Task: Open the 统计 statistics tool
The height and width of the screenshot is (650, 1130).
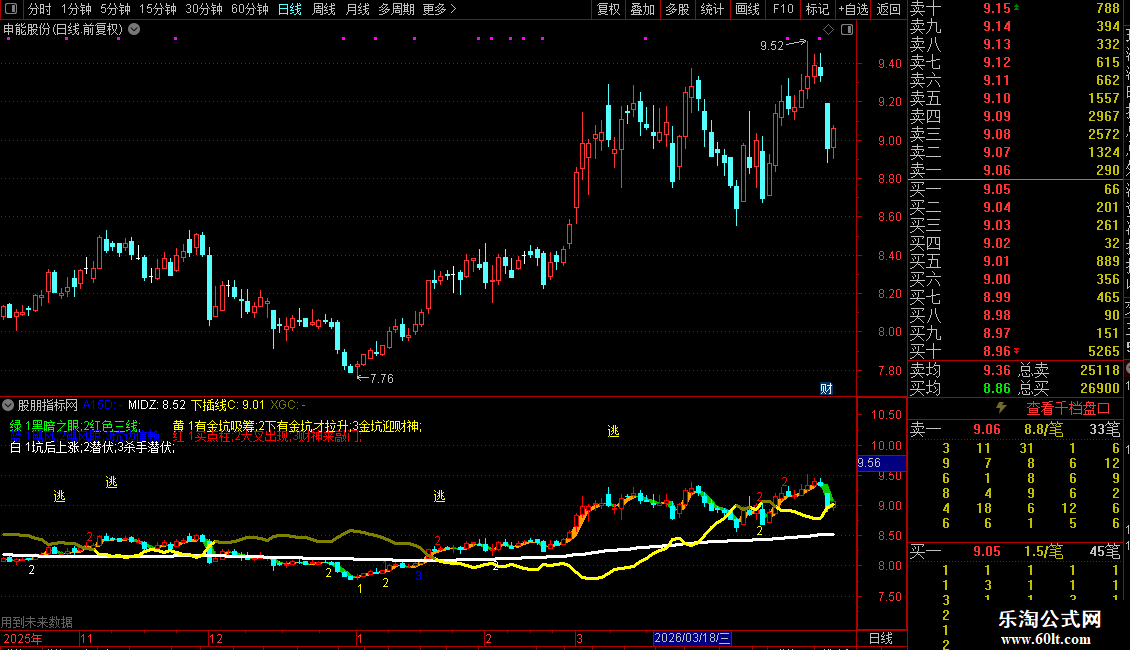Action: tap(712, 9)
